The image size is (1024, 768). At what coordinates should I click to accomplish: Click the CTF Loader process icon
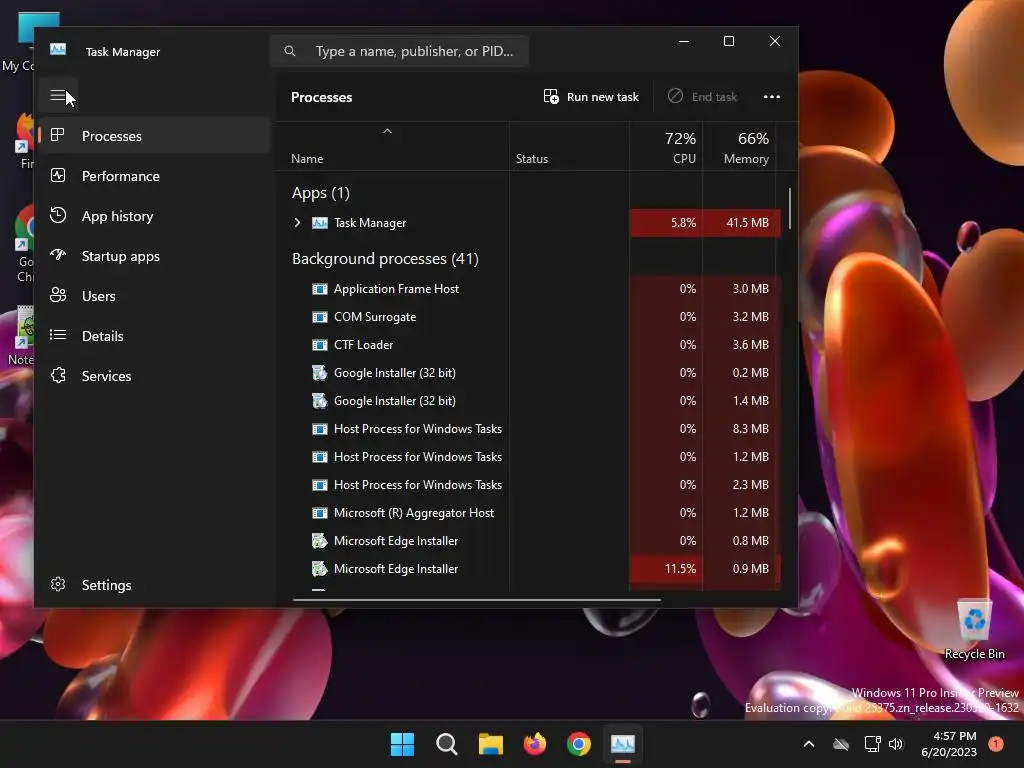(319, 345)
